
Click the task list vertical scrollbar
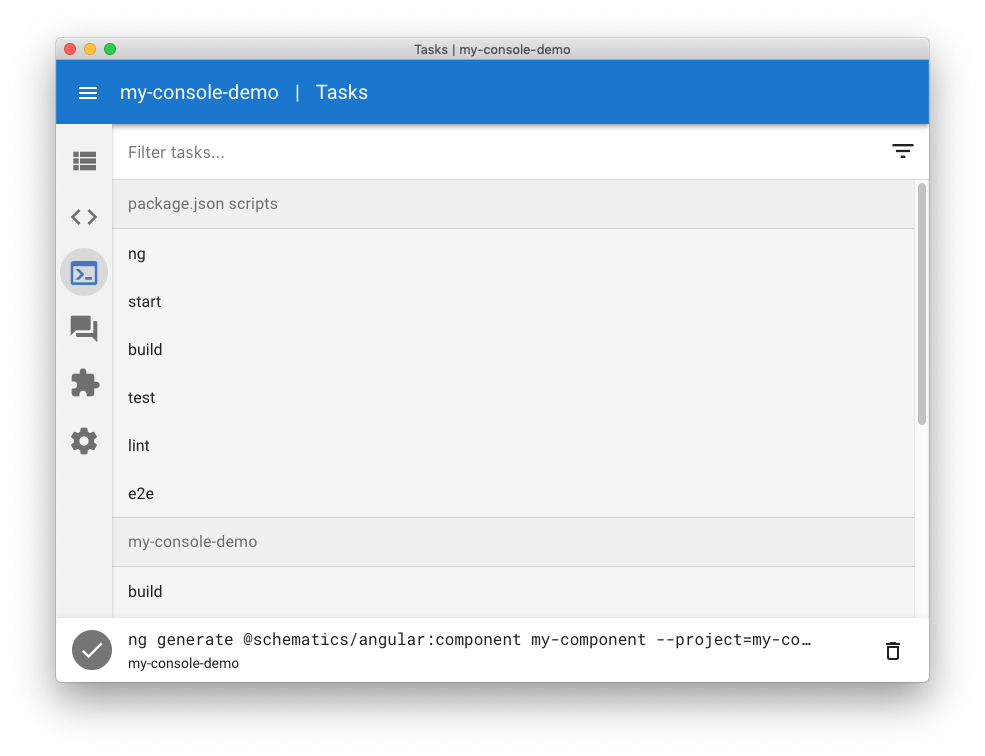922,304
